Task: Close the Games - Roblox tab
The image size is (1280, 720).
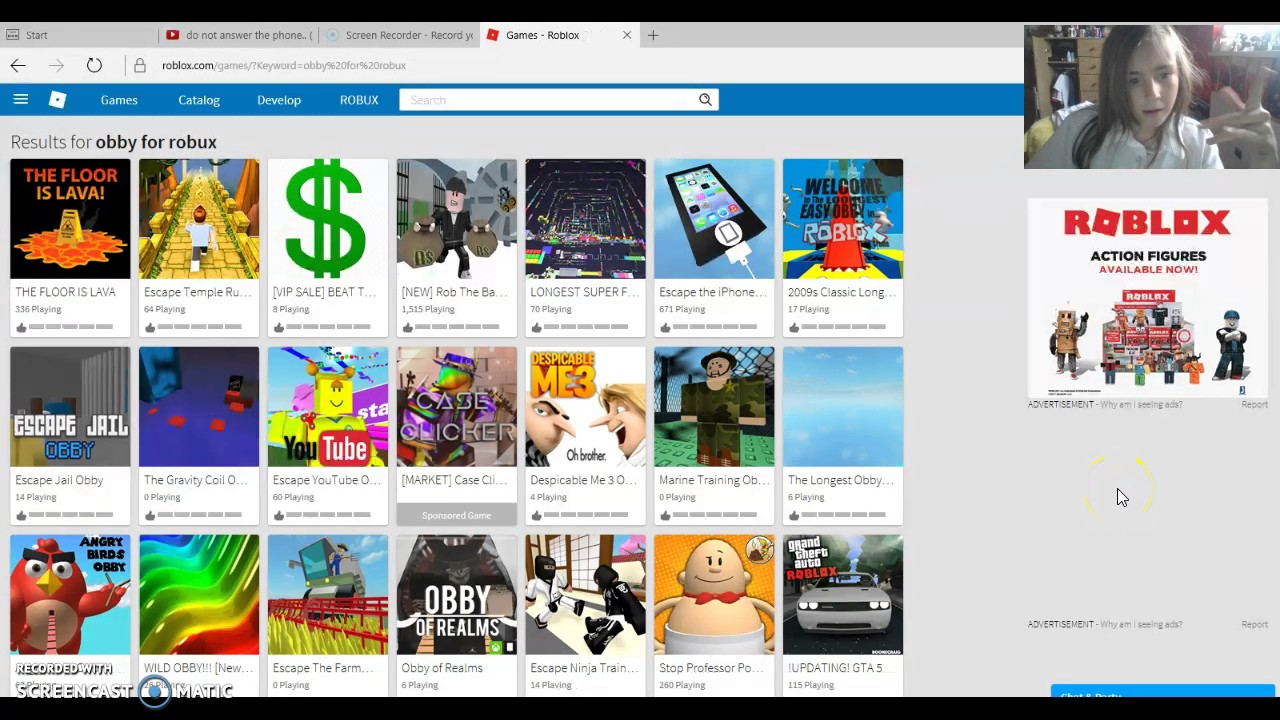Action: coord(627,35)
